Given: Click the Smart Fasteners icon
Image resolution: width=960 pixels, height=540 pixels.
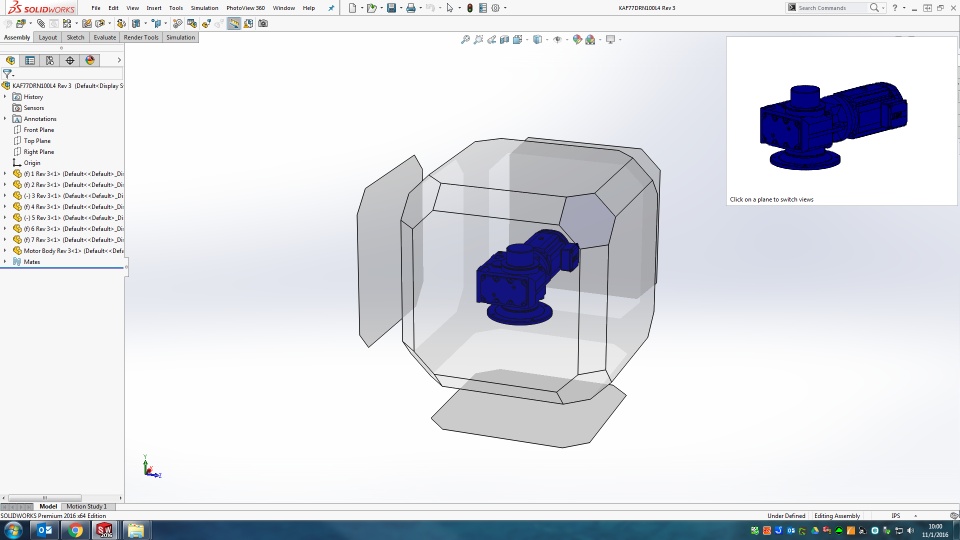Looking at the screenshot, I should (x=86, y=23).
